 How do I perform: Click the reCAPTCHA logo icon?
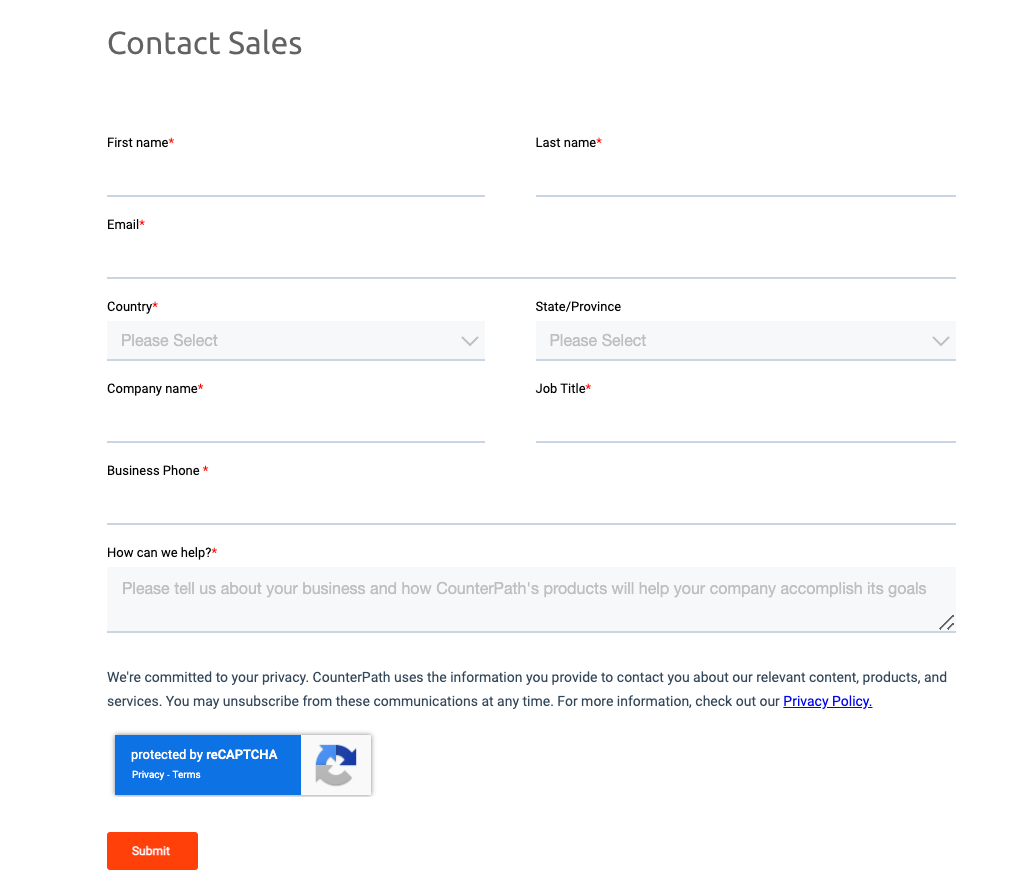(336, 765)
